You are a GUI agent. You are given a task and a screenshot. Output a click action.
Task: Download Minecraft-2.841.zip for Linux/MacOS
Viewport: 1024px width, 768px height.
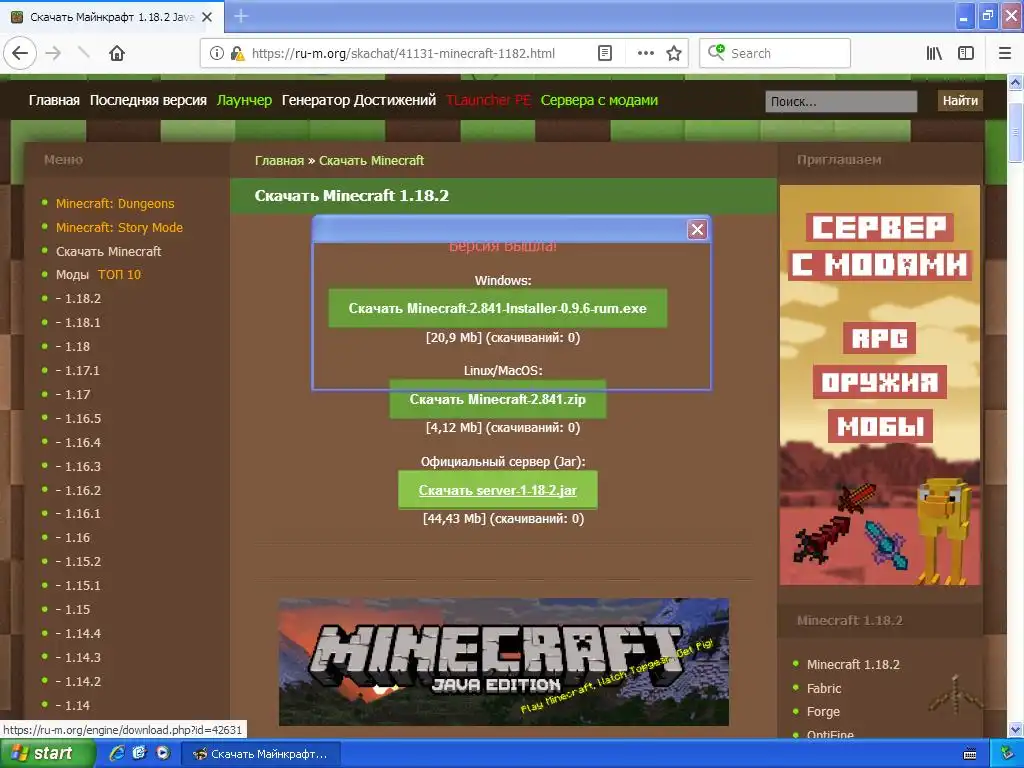point(498,399)
